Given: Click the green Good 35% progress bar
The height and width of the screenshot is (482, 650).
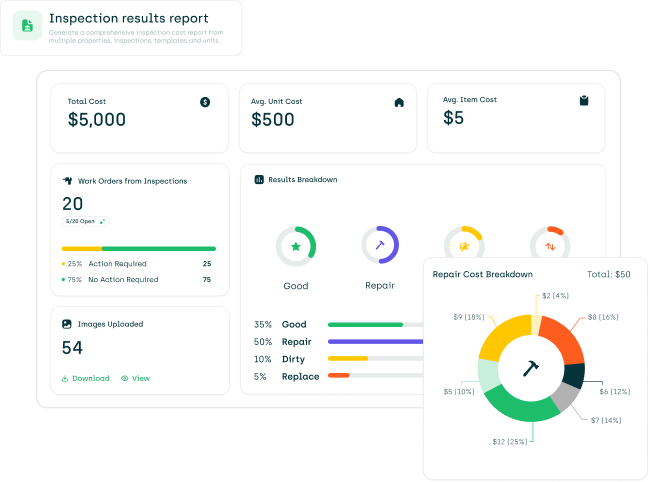Looking at the screenshot, I should pyautogui.click(x=365, y=325).
